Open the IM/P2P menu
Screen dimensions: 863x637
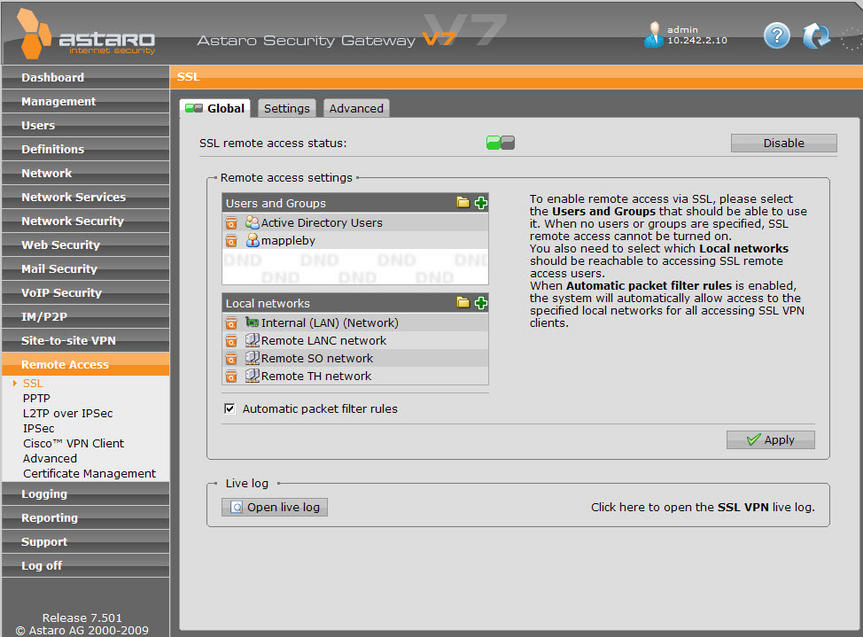pos(85,317)
